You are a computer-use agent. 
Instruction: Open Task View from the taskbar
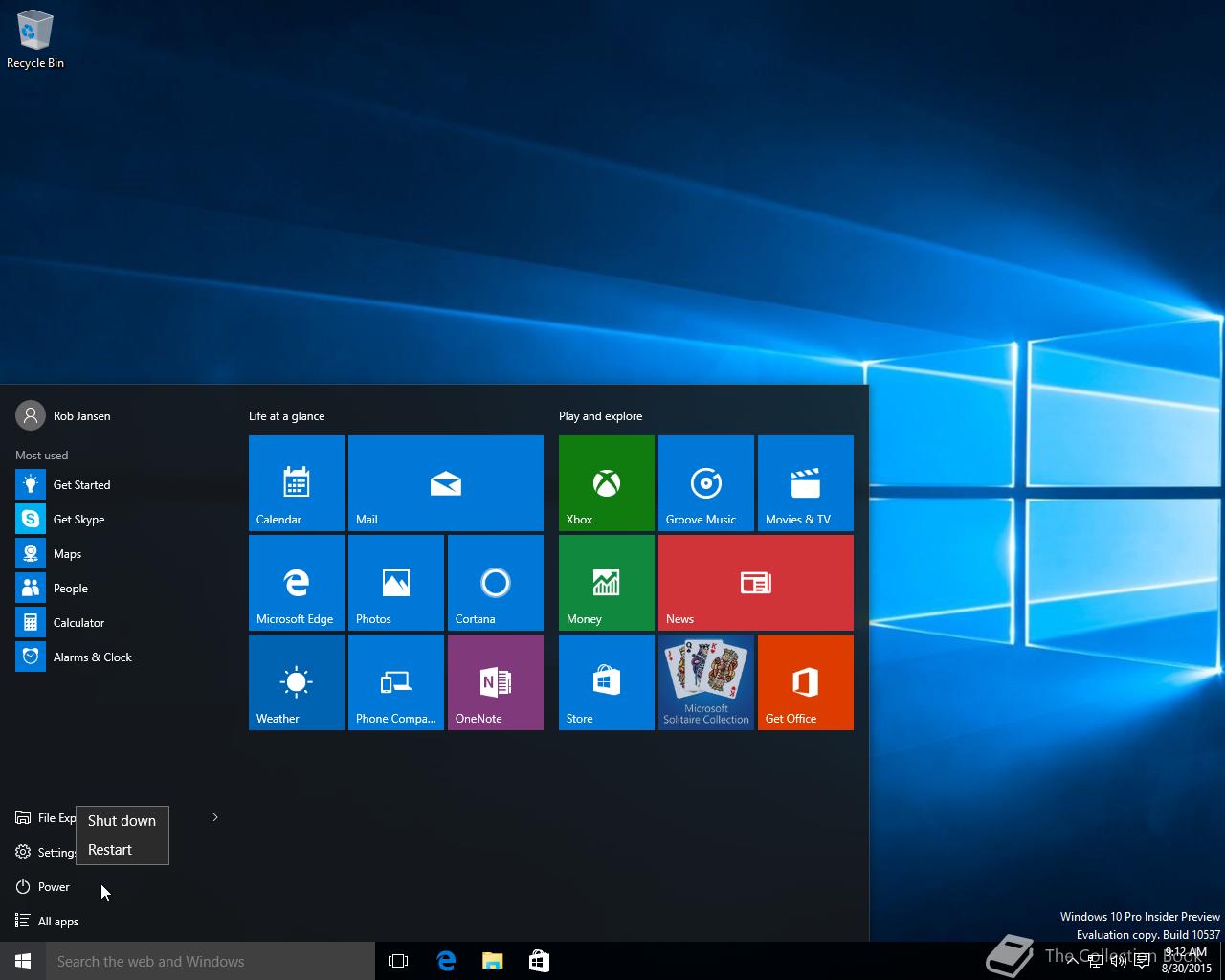(x=398, y=961)
